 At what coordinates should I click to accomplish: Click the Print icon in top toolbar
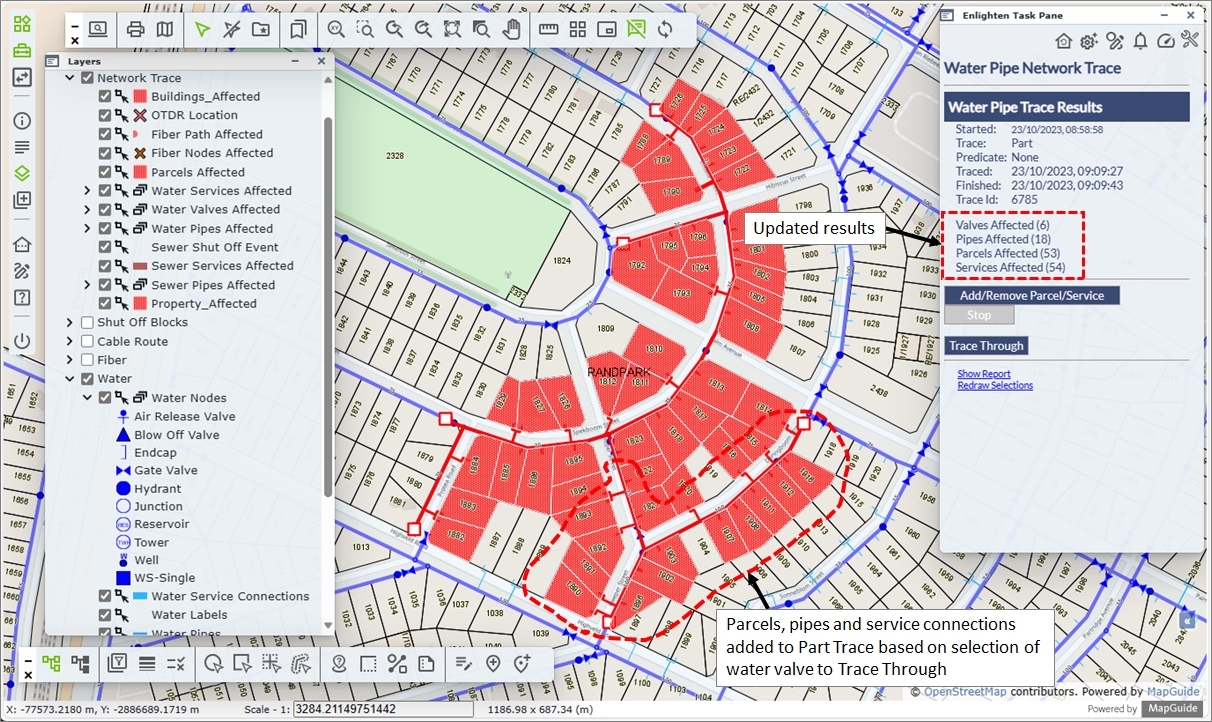(136, 29)
